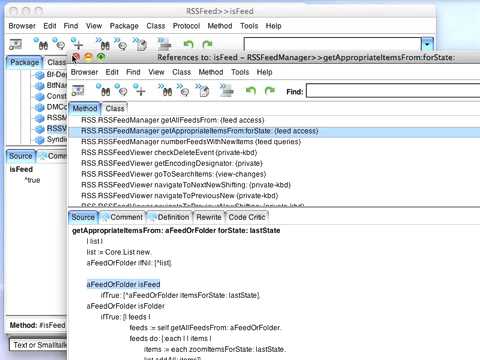
Task: Click the first browser icon in the References window toolbar
Action: coord(78,91)
